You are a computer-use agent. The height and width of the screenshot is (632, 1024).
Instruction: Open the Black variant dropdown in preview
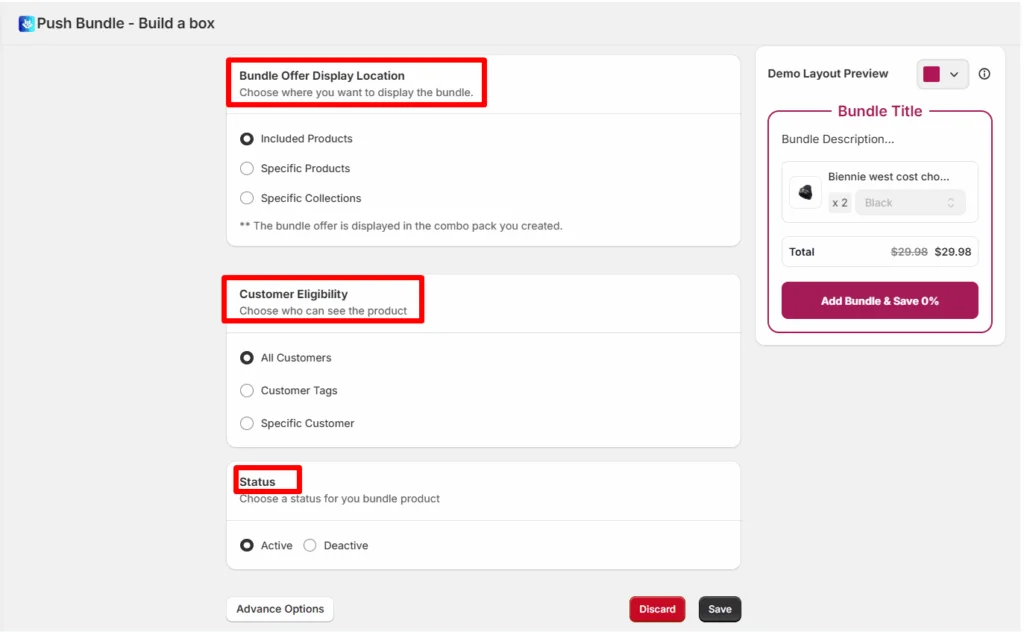910,203
